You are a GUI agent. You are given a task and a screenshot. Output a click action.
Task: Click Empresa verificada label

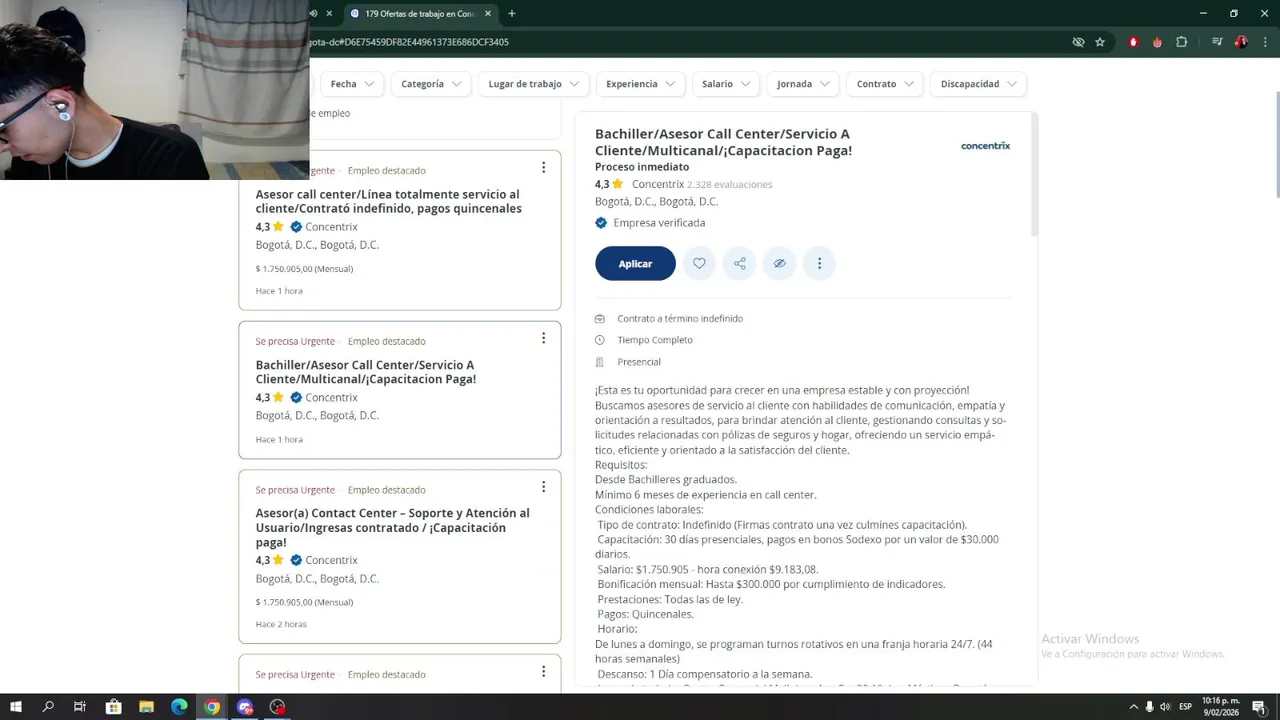659,223
